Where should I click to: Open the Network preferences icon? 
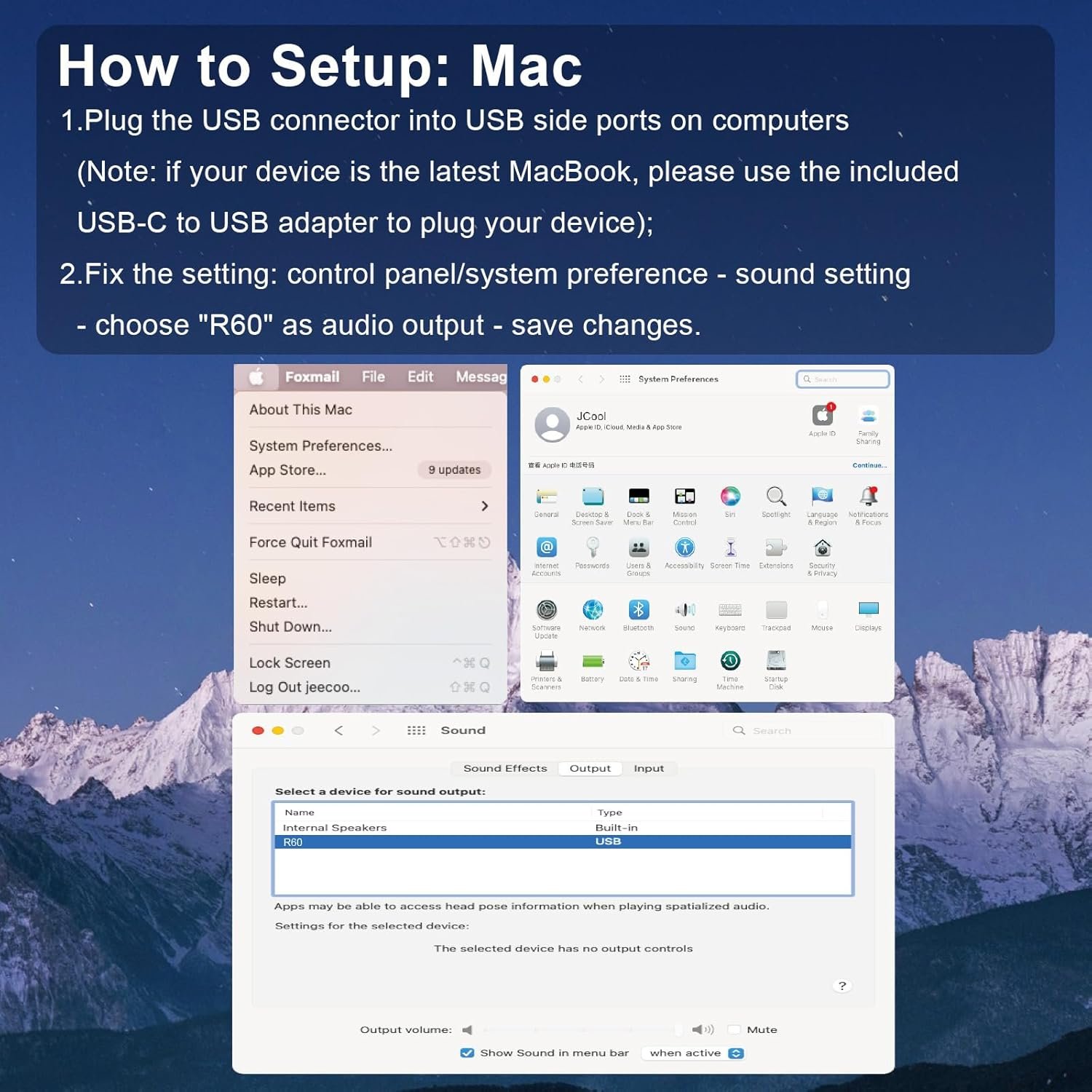tap(593, 610)
